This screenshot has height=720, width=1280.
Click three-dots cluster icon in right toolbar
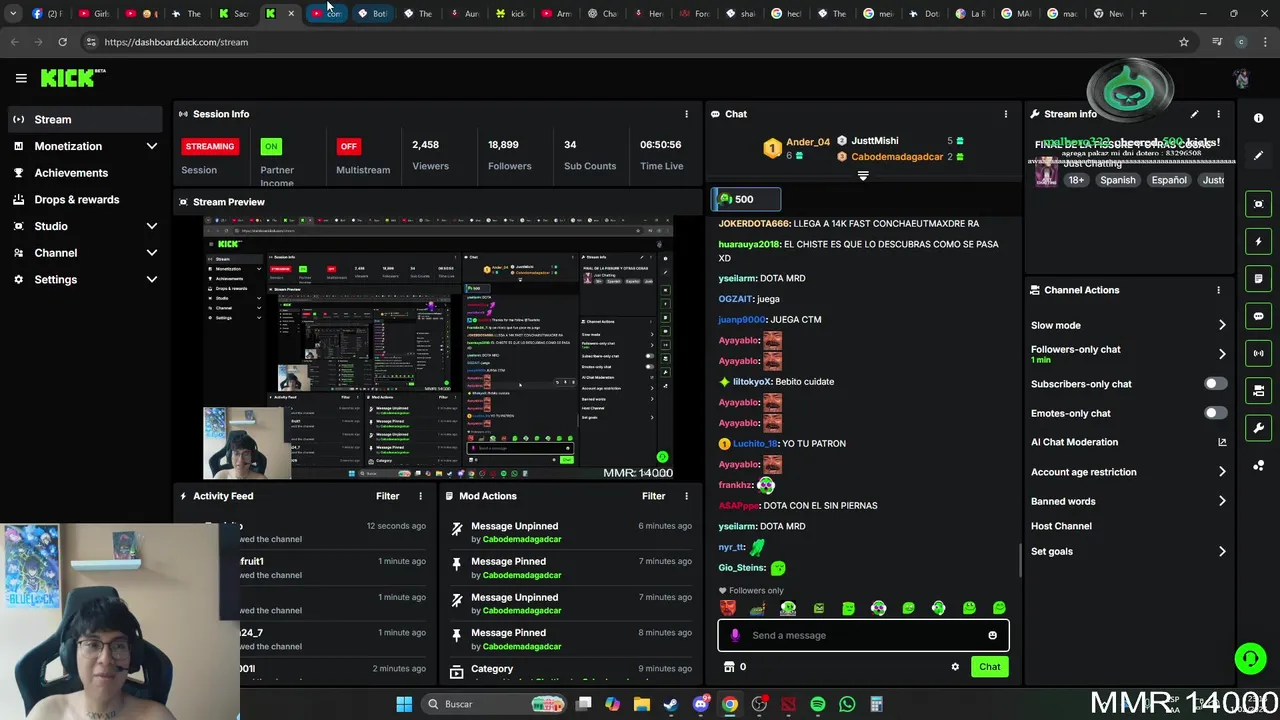[x=1258, y=466]
